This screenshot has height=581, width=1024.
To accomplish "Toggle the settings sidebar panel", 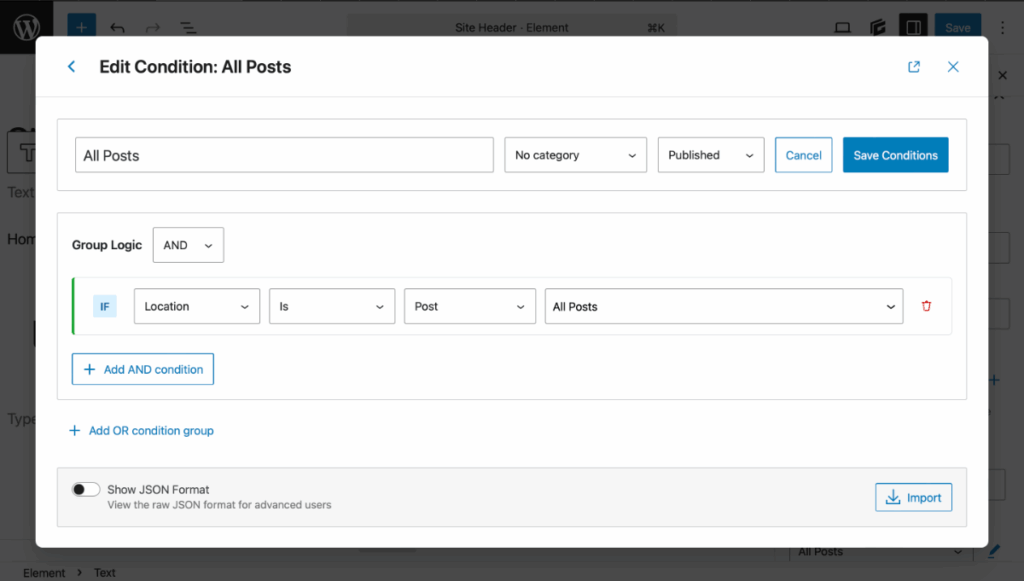I will tap(913, 27).
